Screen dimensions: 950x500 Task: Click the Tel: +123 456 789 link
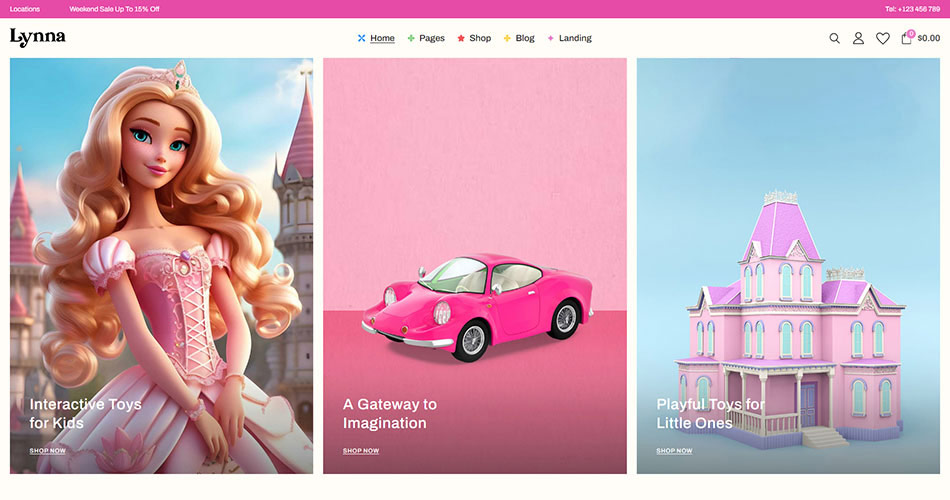tap(912, 9)
